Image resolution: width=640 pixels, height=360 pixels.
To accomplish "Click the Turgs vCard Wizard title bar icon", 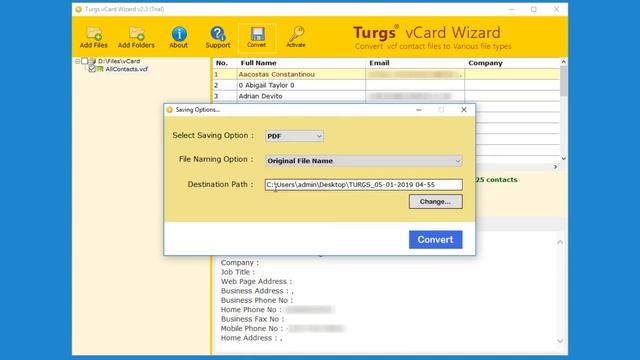I will [78, 9].
